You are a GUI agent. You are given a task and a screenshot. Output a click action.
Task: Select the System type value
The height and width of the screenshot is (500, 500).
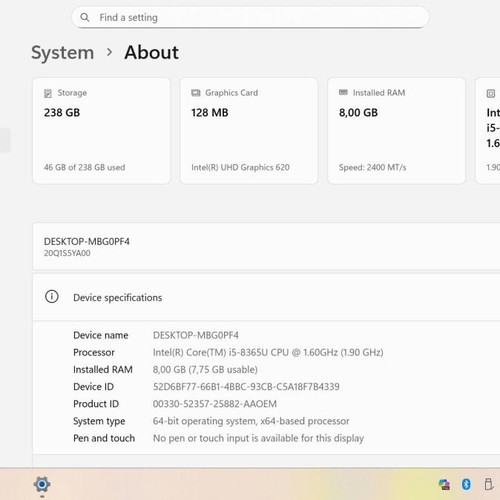pos(251,421)
